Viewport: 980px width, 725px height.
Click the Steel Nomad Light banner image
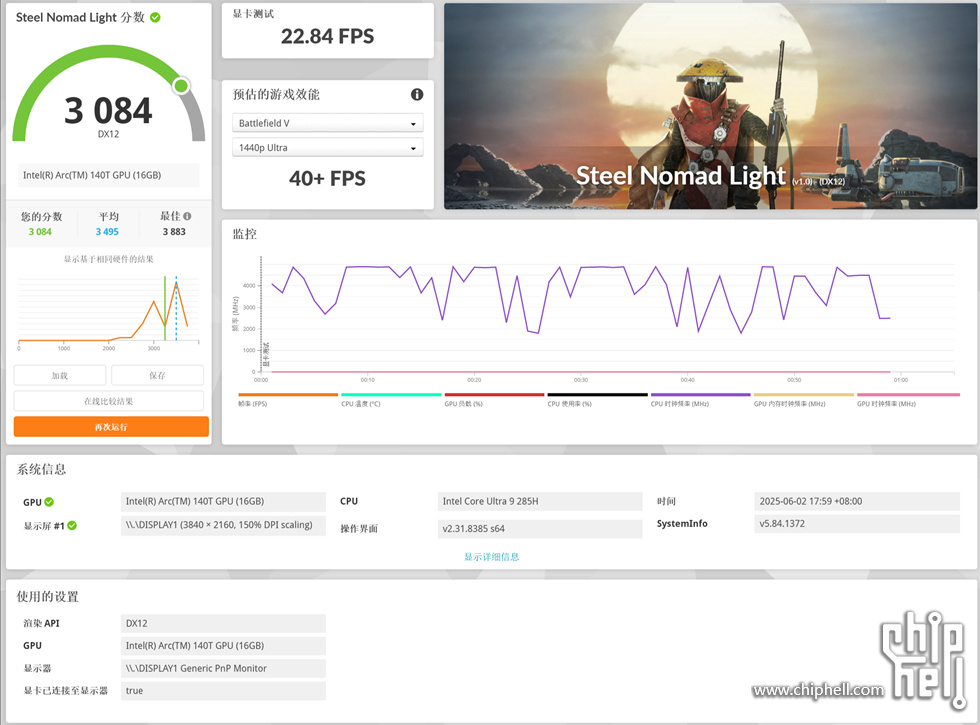[711, 106]
